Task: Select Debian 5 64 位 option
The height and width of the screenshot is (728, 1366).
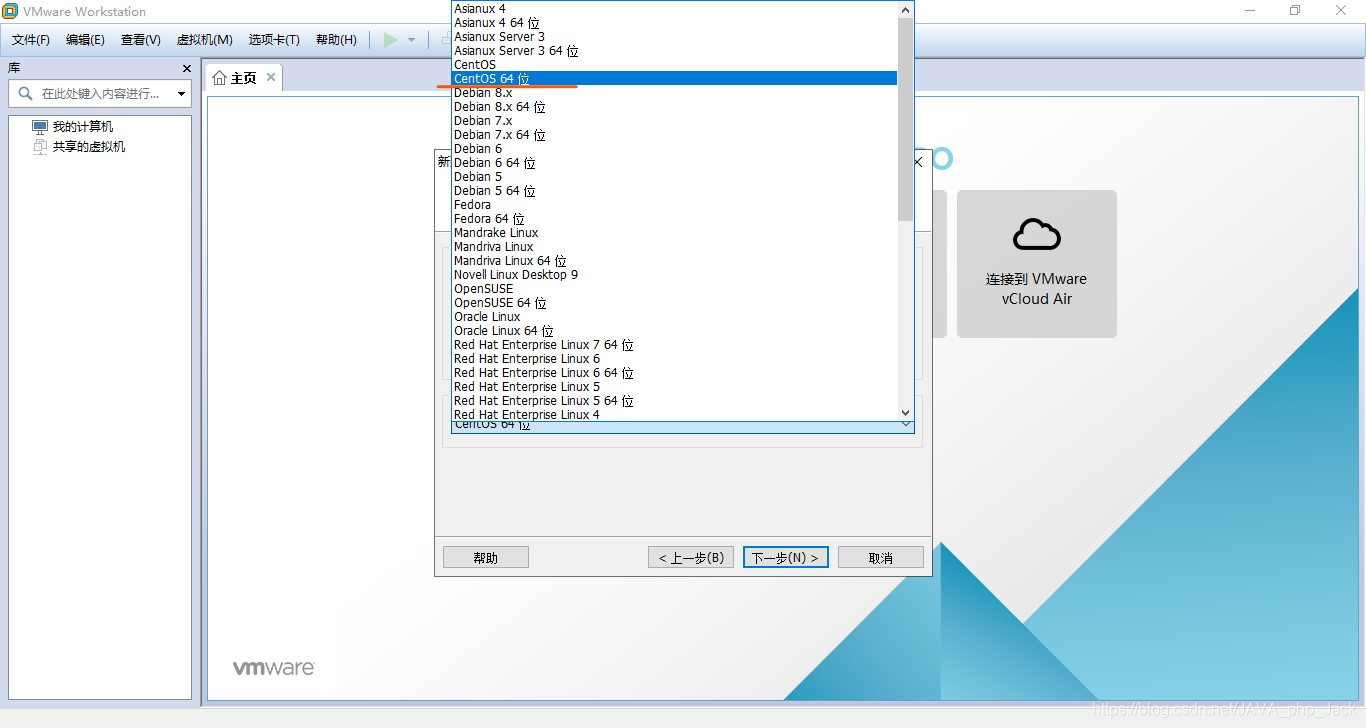Action: click(x=675, y=190)
